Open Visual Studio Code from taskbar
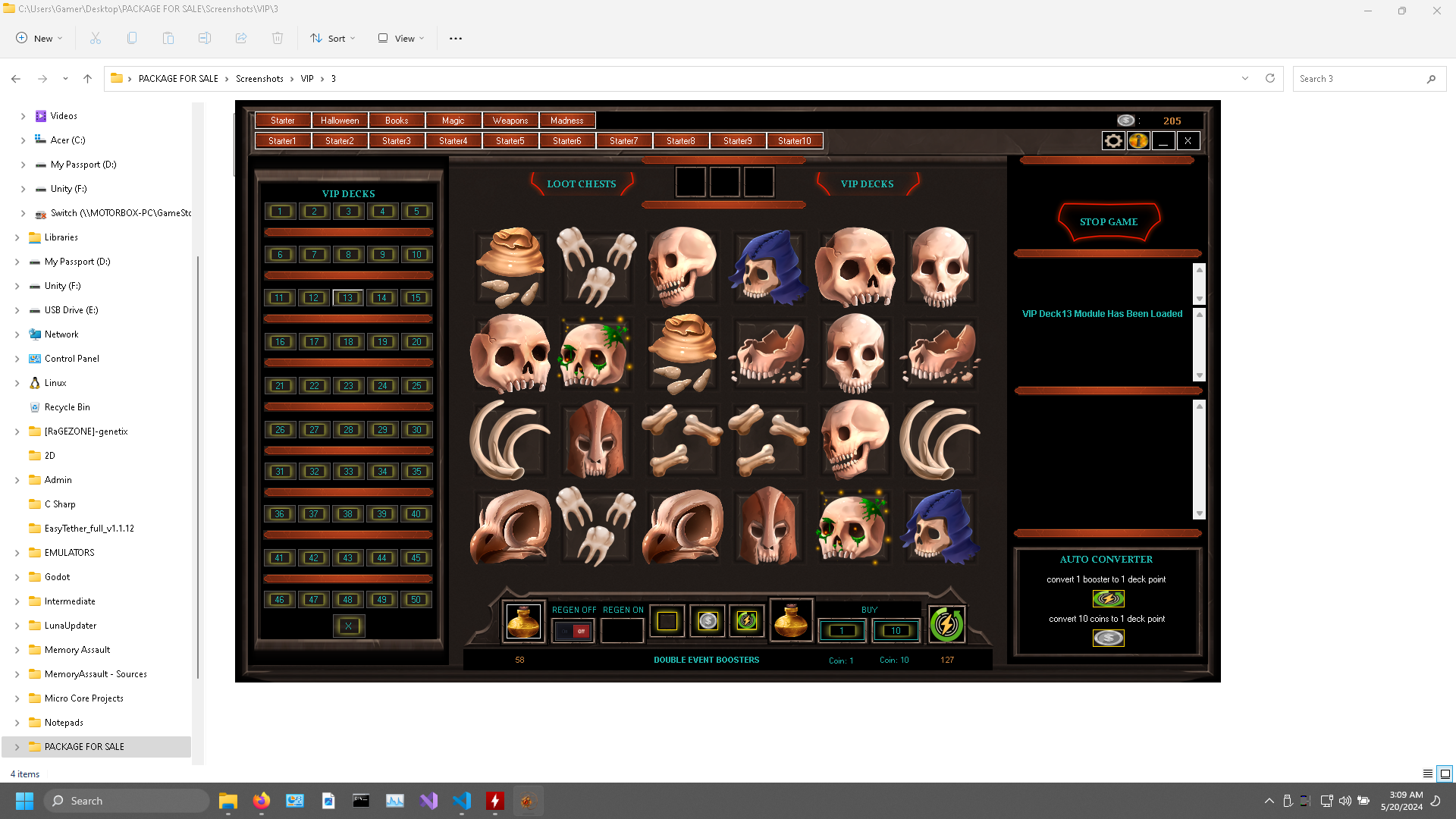The width and height of the screenshot is (1456, 819). pos(462,801)
